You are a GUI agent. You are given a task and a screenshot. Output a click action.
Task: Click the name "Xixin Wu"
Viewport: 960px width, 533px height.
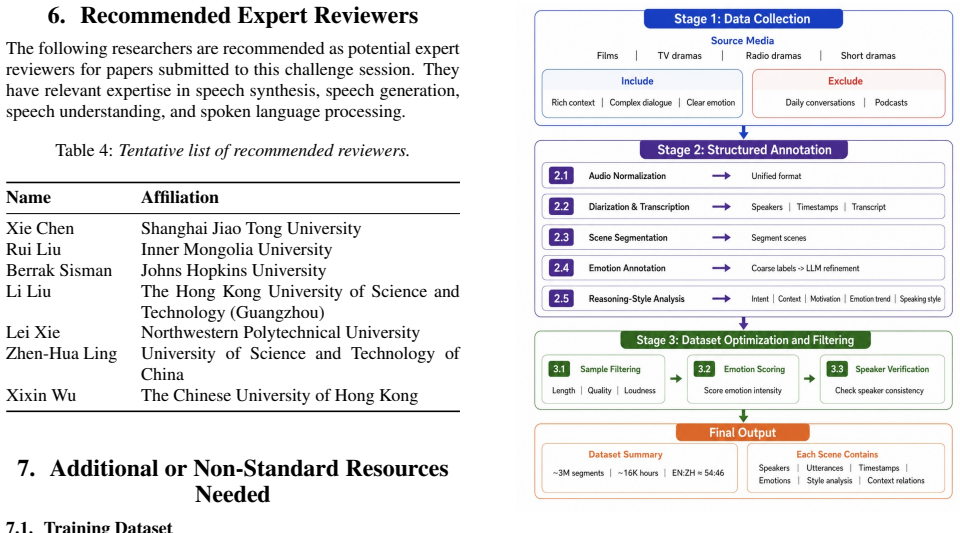[41, 395]
